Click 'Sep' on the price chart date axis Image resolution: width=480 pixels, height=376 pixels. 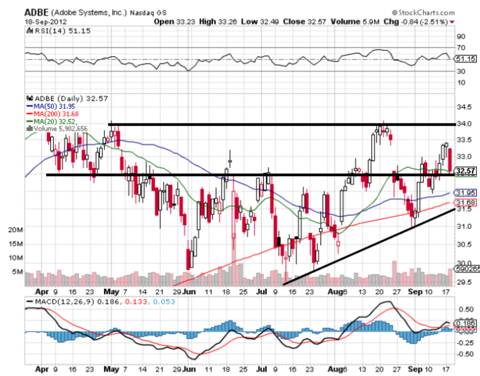(x=415, y=292)
